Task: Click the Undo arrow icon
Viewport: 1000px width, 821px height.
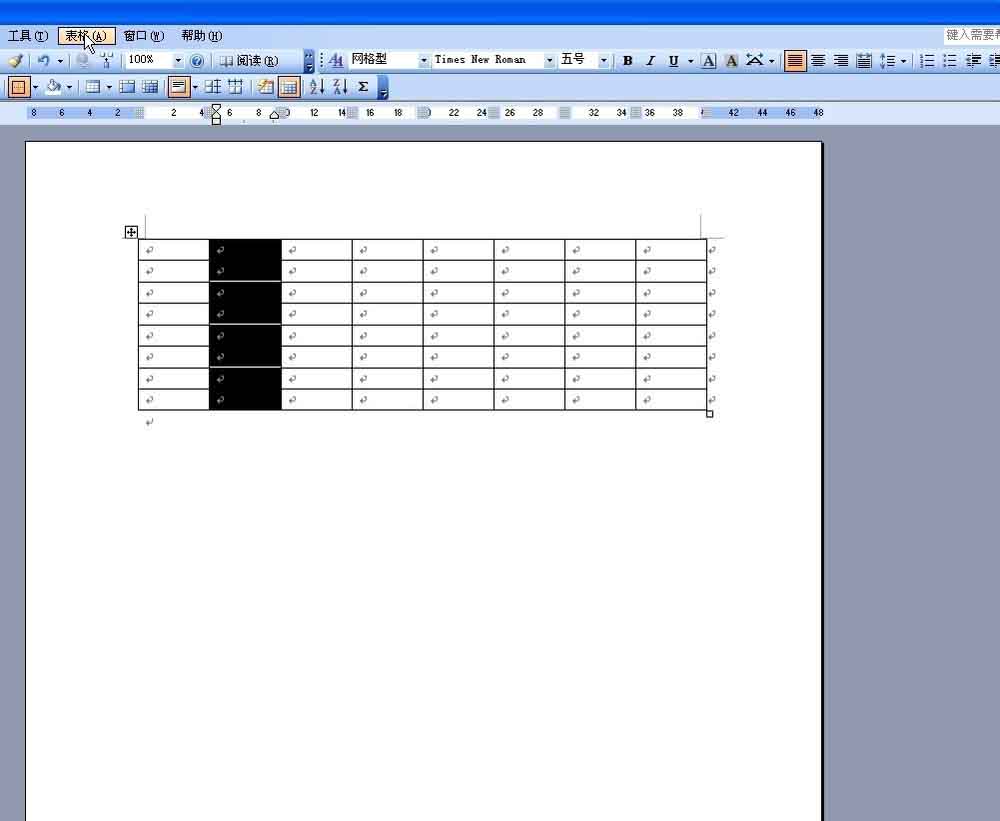Action: pyautogui.click(x=43, y=61)
